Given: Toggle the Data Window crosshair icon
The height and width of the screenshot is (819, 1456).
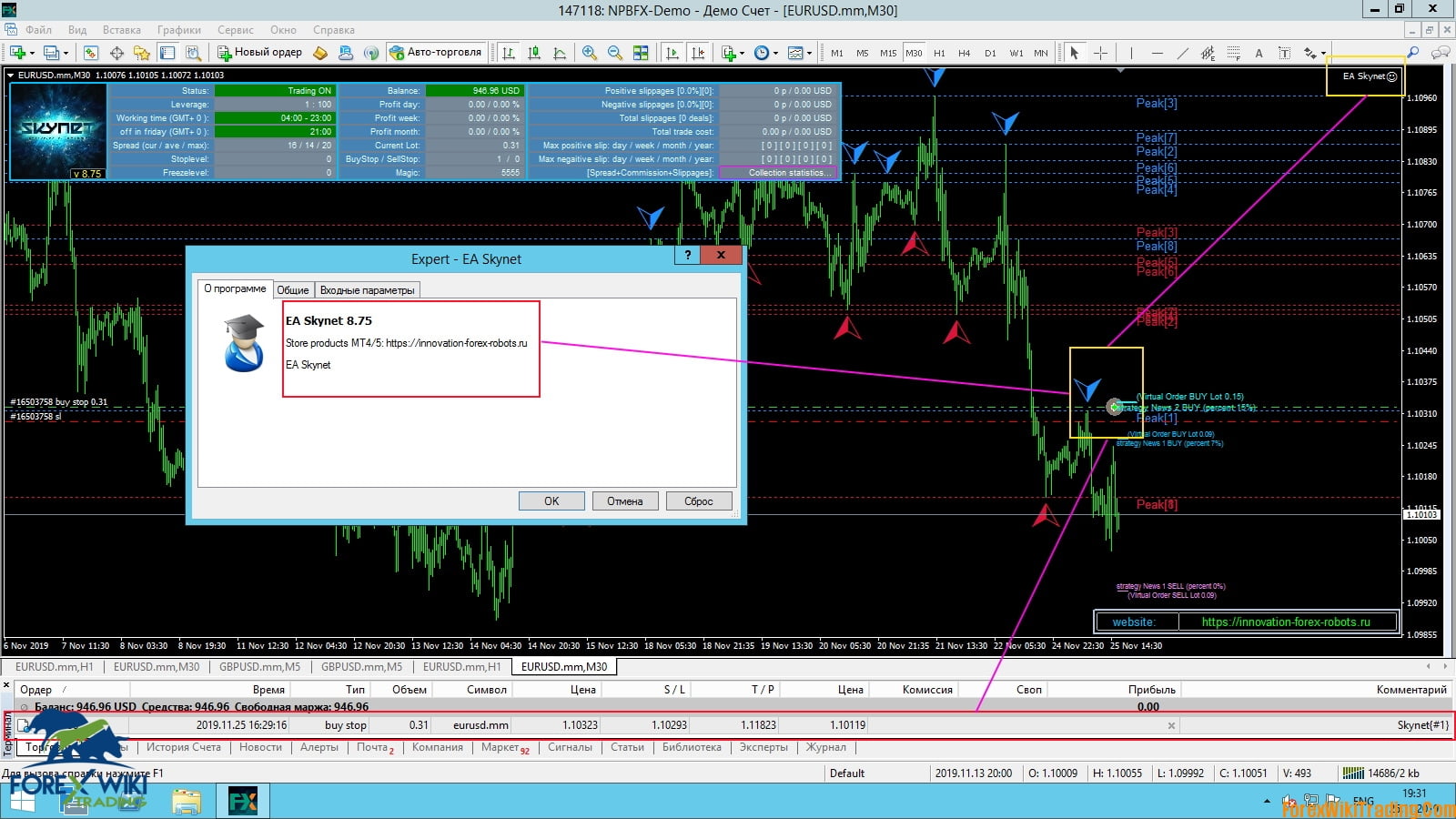Looking at the screenshot, I should [x=116, y=53].
